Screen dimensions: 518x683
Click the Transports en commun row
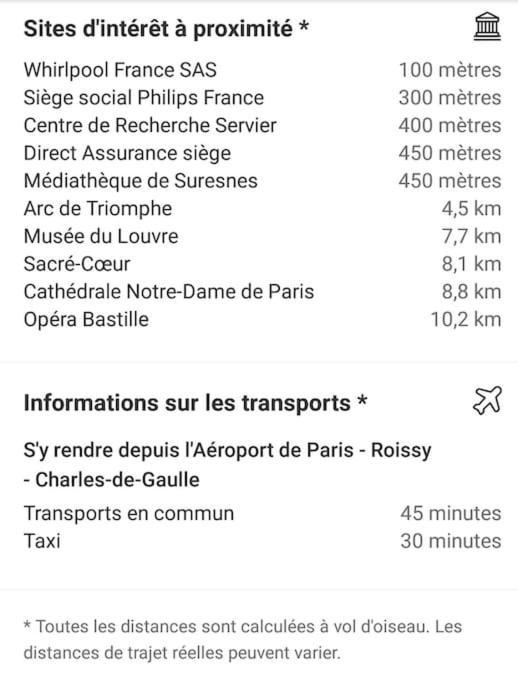[x=262, y=513]
